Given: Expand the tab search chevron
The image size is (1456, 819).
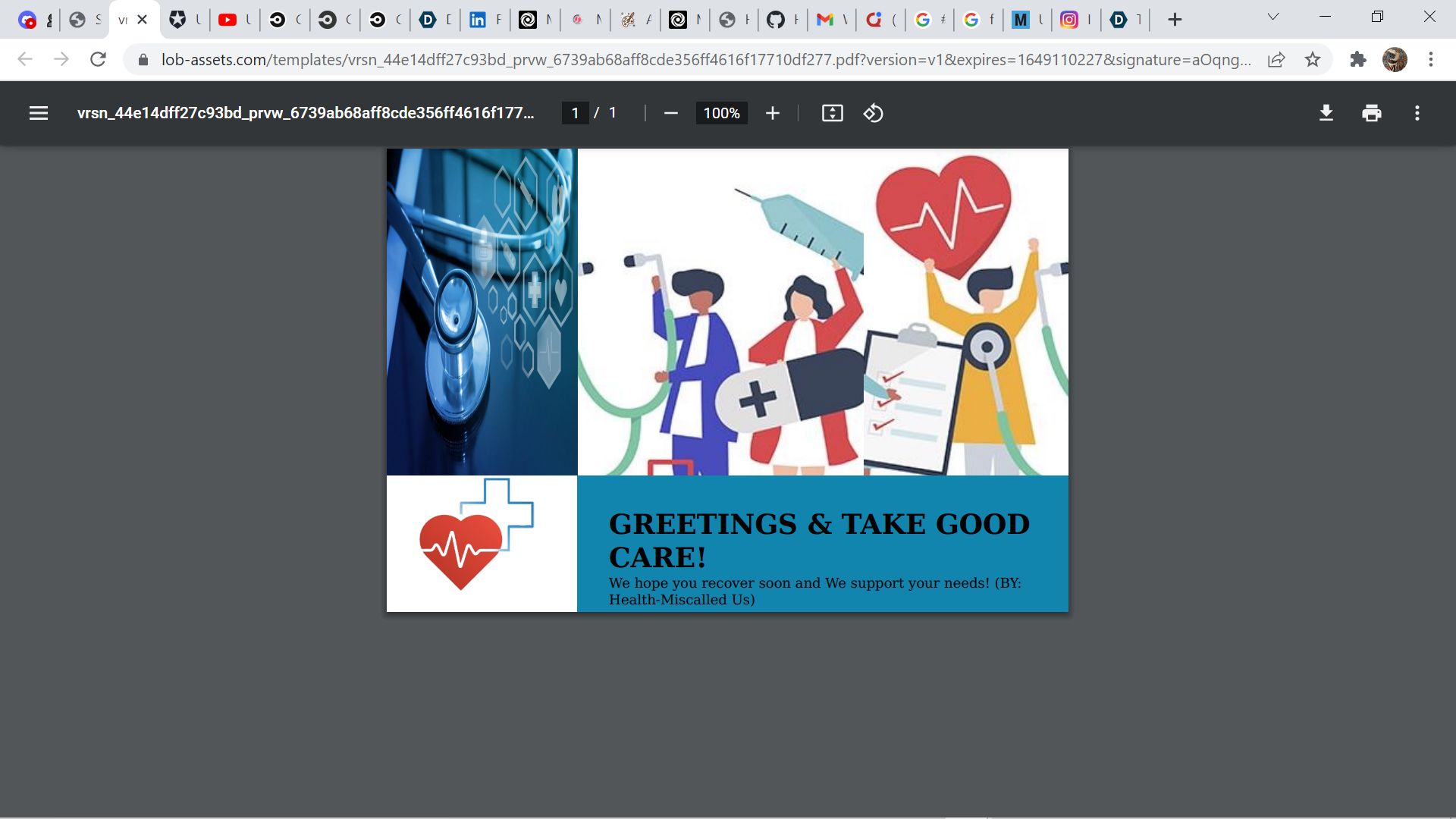Looking at the screenshot, I should [x=1273, y=17].
